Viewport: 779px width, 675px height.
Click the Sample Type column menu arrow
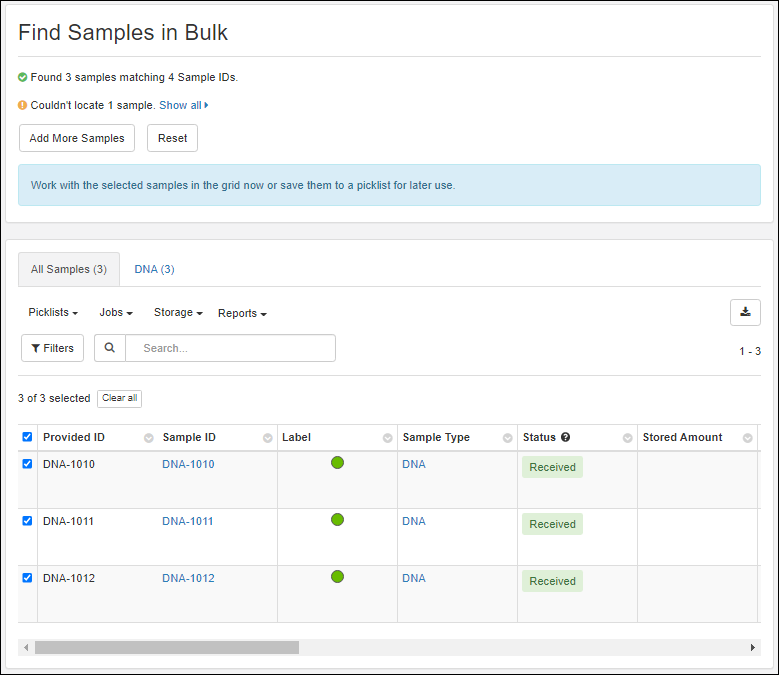(x=508, y=438)
